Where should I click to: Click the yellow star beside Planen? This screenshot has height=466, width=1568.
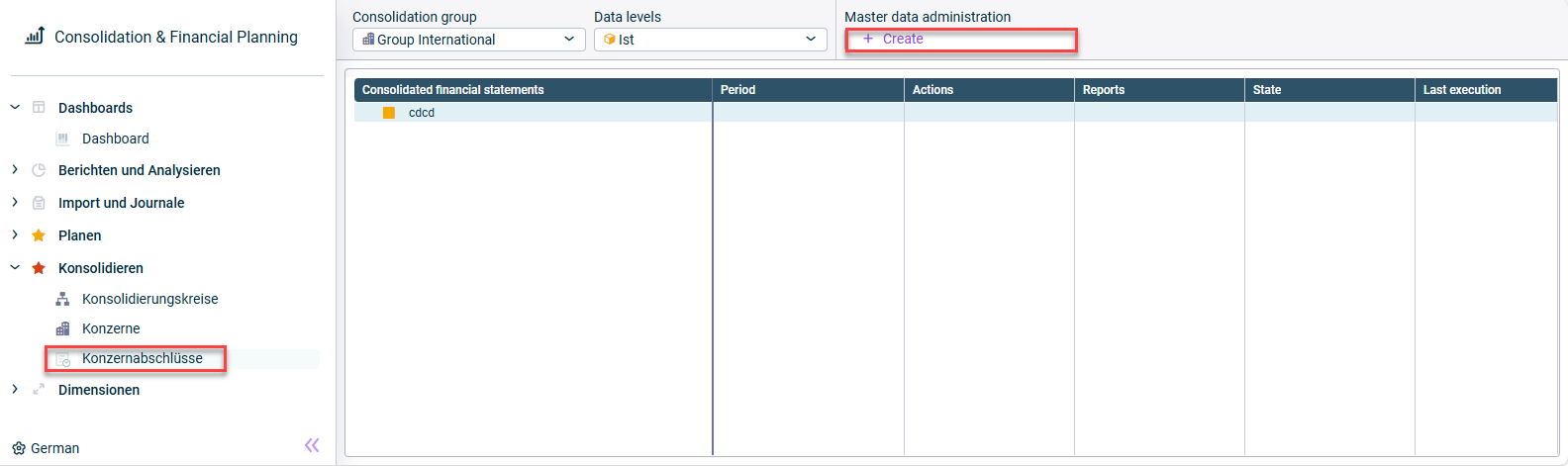click(39, 235)
